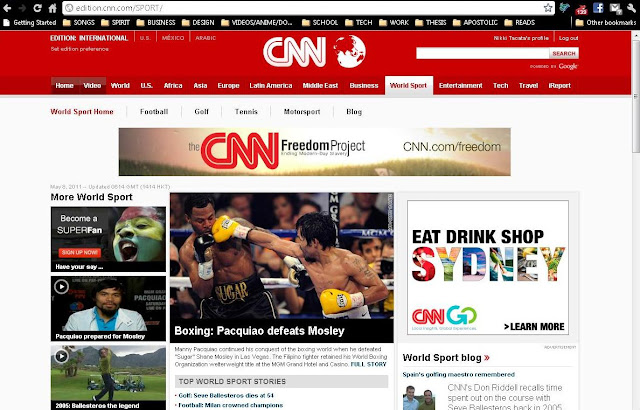
Task: Go to Tennis sub-section
Action: tap(246, 111)
